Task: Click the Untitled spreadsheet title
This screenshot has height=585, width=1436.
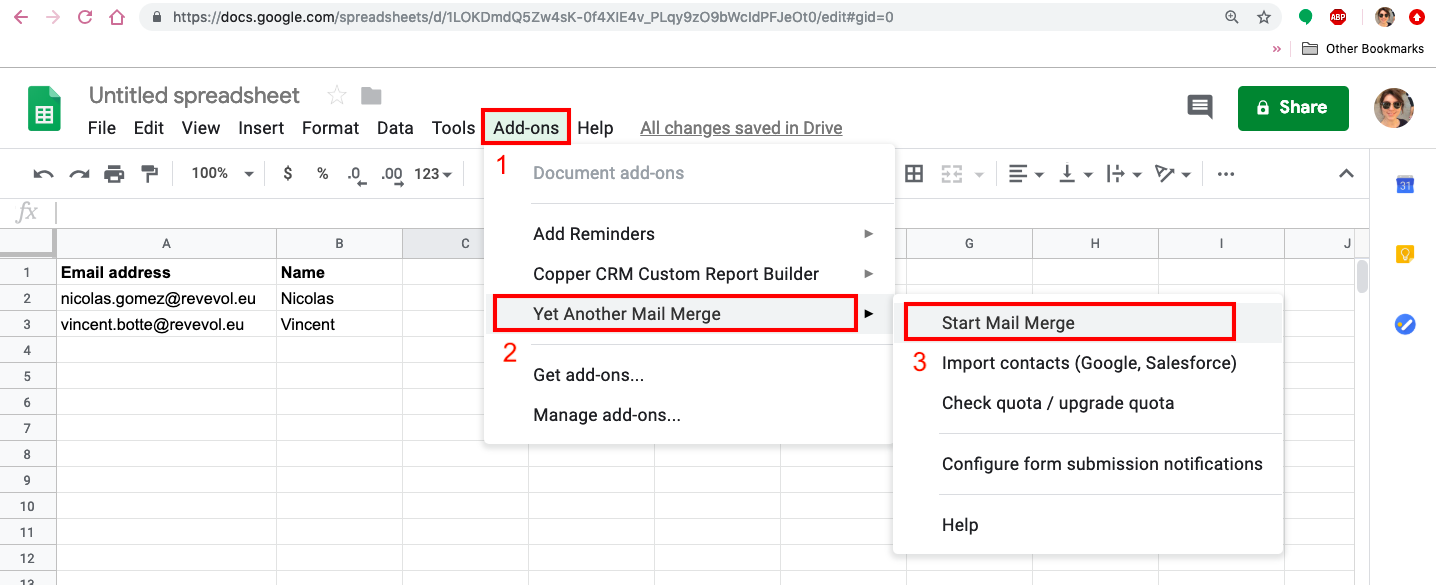Action: pyautogui.click(x=194, y=95)
